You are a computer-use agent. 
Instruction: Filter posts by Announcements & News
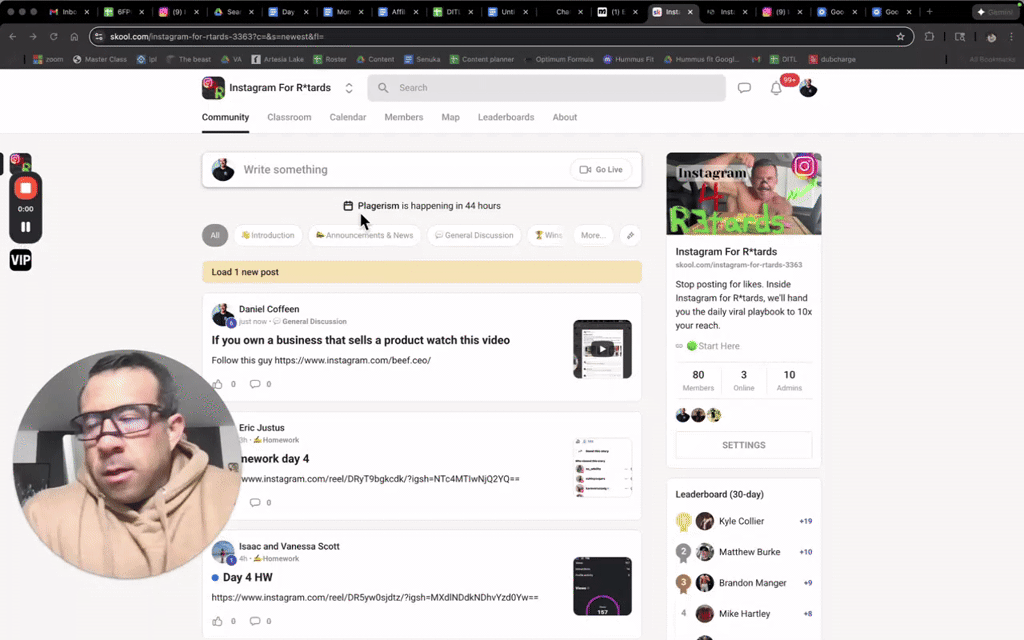click(364, 235)
